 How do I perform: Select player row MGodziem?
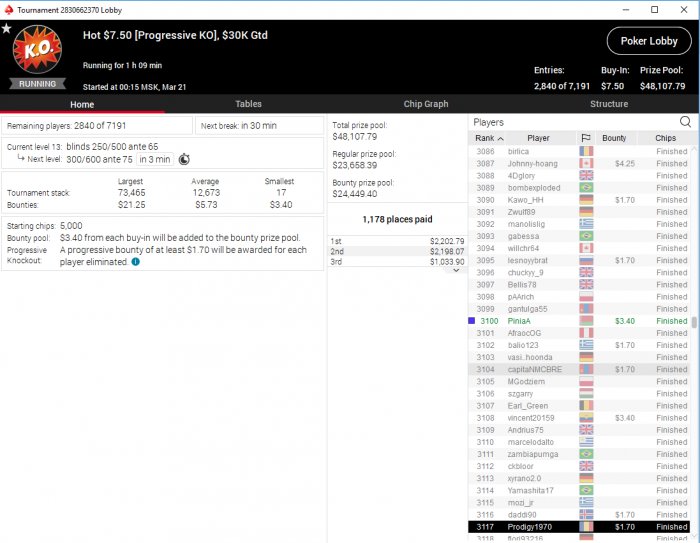tap(579, 381)
